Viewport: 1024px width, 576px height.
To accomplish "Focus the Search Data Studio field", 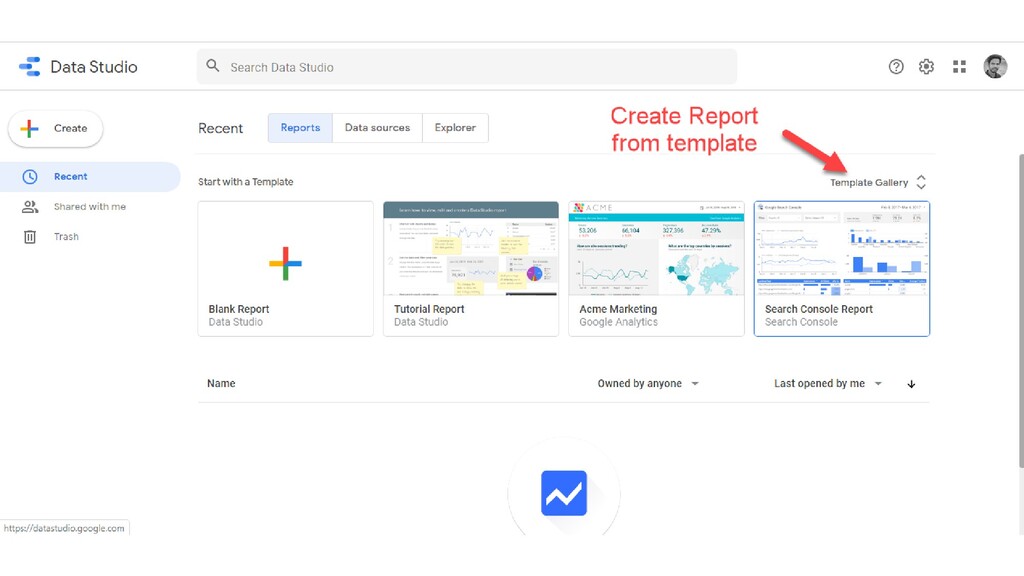I will point(467,67).
